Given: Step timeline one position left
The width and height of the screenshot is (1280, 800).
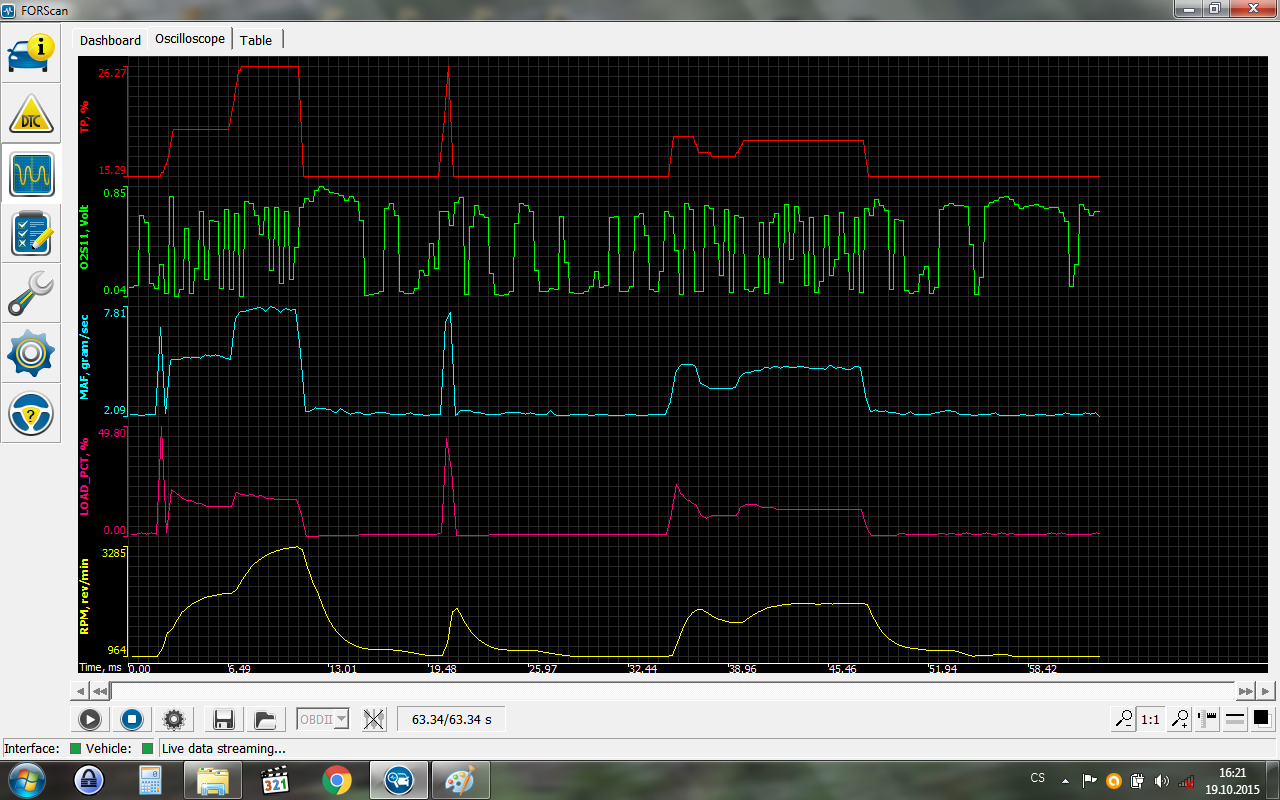Looking at the screenshot, I should pyautogui.click(x=81, y=690).
